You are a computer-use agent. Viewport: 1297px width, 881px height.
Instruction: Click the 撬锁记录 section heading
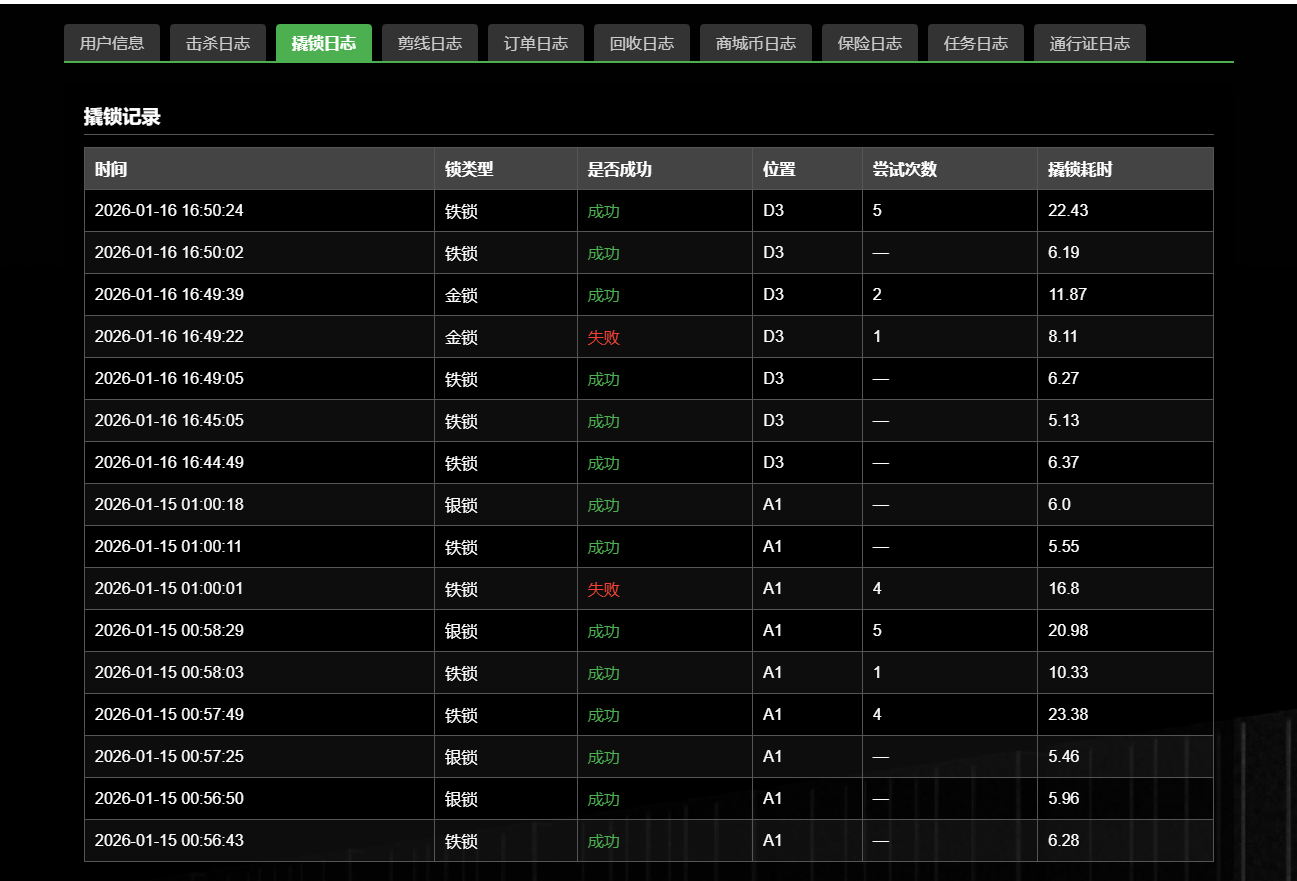pos(122,117)
